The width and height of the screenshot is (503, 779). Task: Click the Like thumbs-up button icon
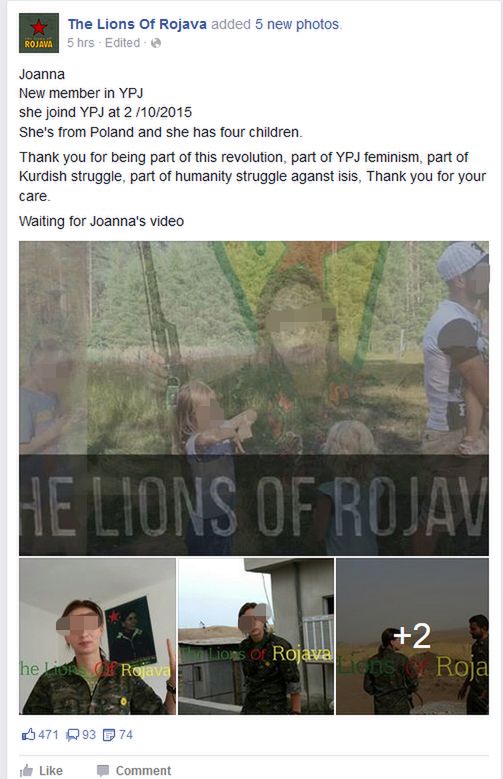[x=26, y=771]
